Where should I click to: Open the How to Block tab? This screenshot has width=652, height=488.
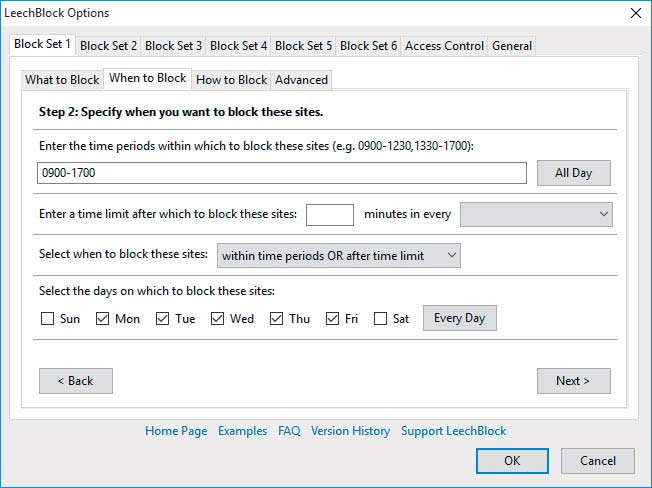pos(231,80)
